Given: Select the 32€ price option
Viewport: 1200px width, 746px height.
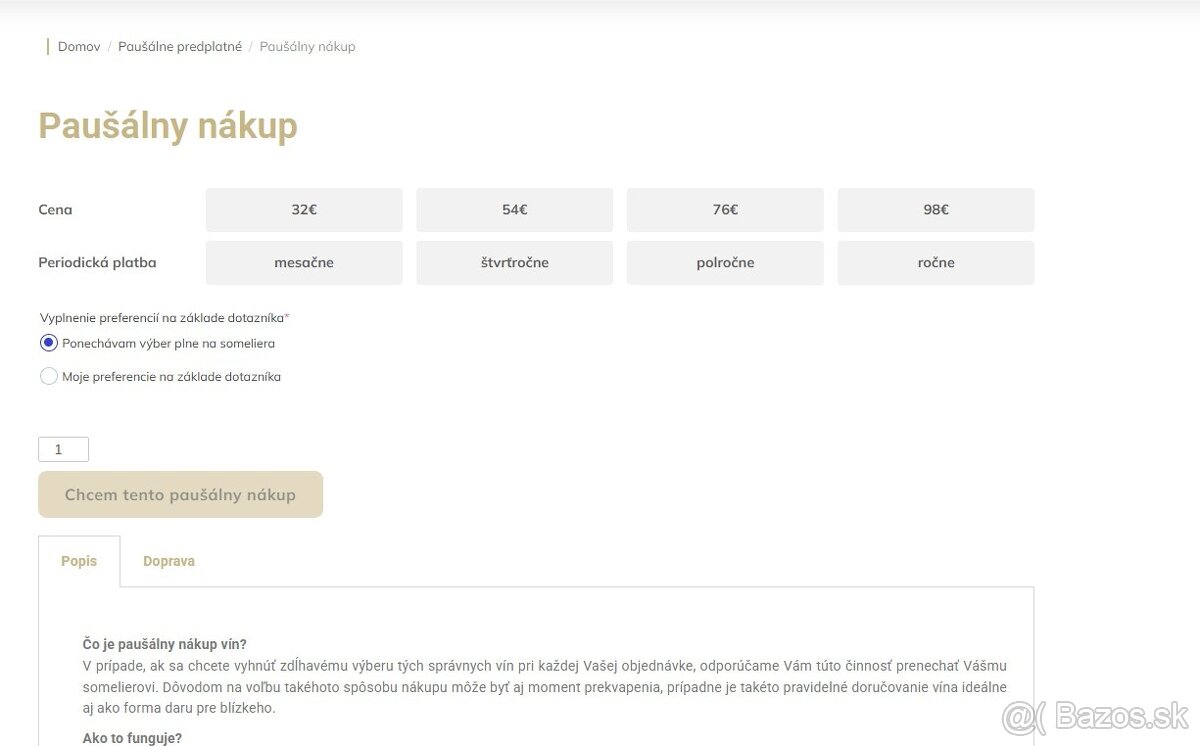Looking at the screenshot, I should pos(304,210).
